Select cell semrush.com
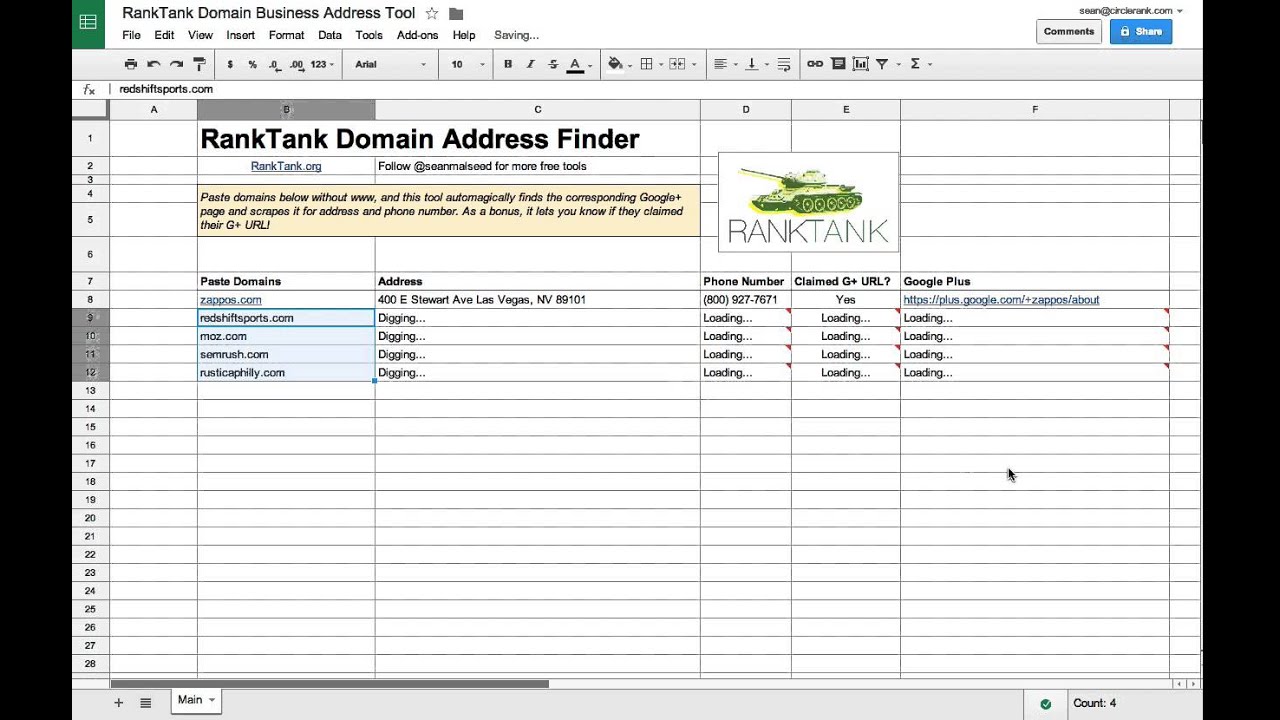 pos(286,354)
